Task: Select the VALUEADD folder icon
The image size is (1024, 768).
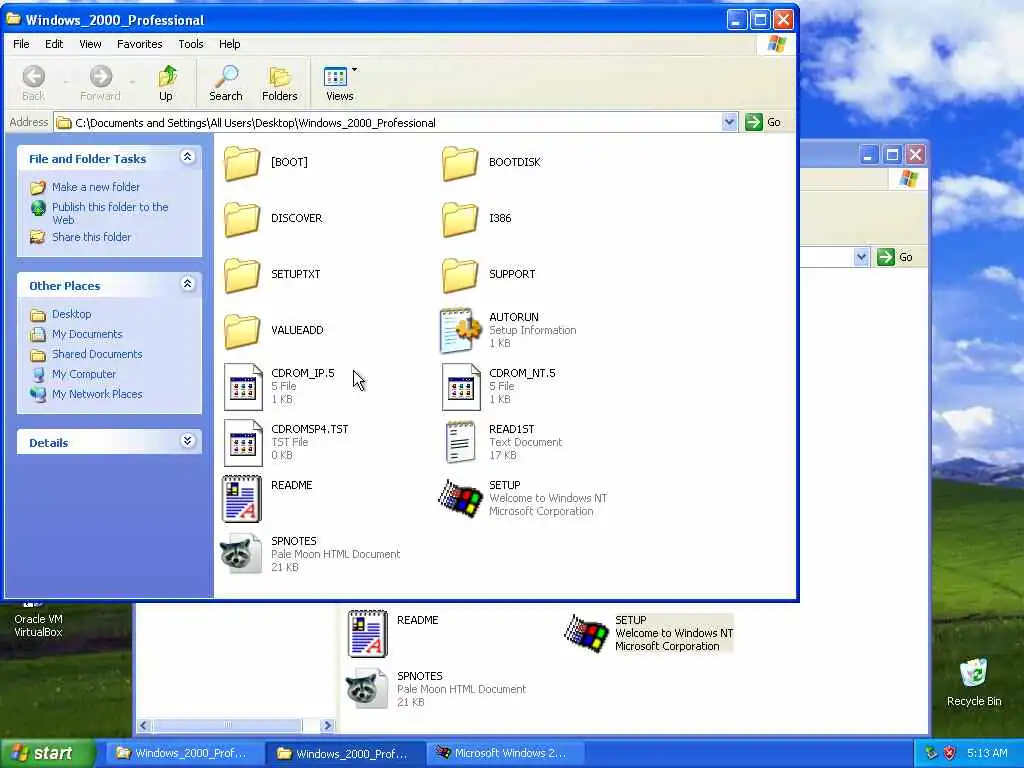Action: point(242,331)
